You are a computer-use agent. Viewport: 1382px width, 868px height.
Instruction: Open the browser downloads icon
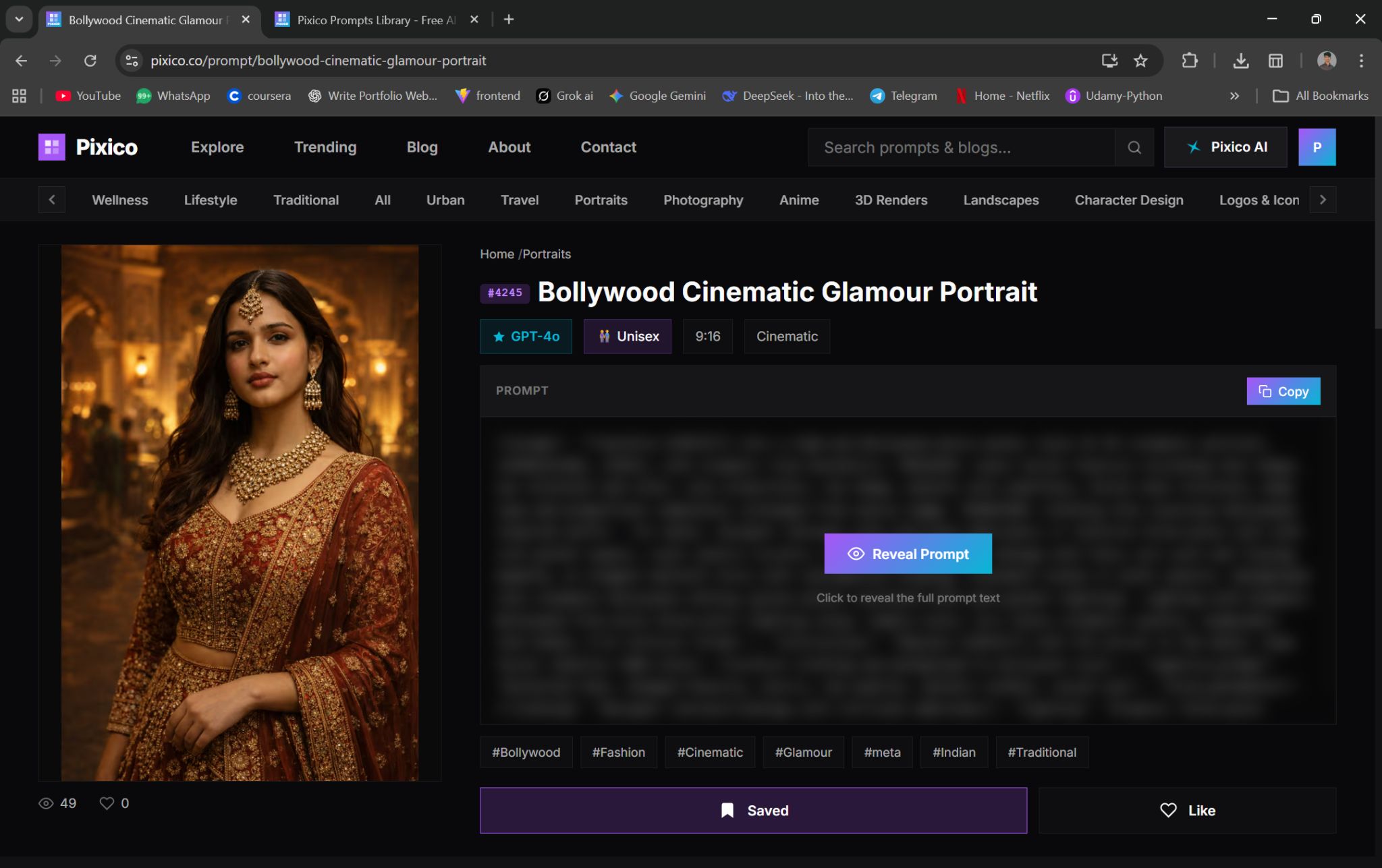1240,61
